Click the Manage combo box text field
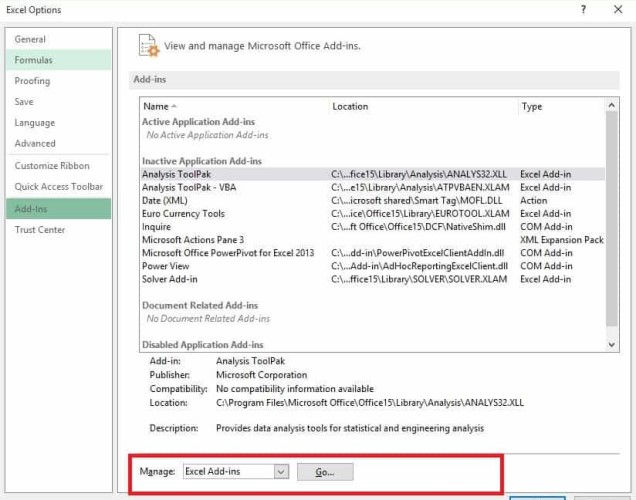This screenshot has width=636, height=500. (x=229, y=472)
